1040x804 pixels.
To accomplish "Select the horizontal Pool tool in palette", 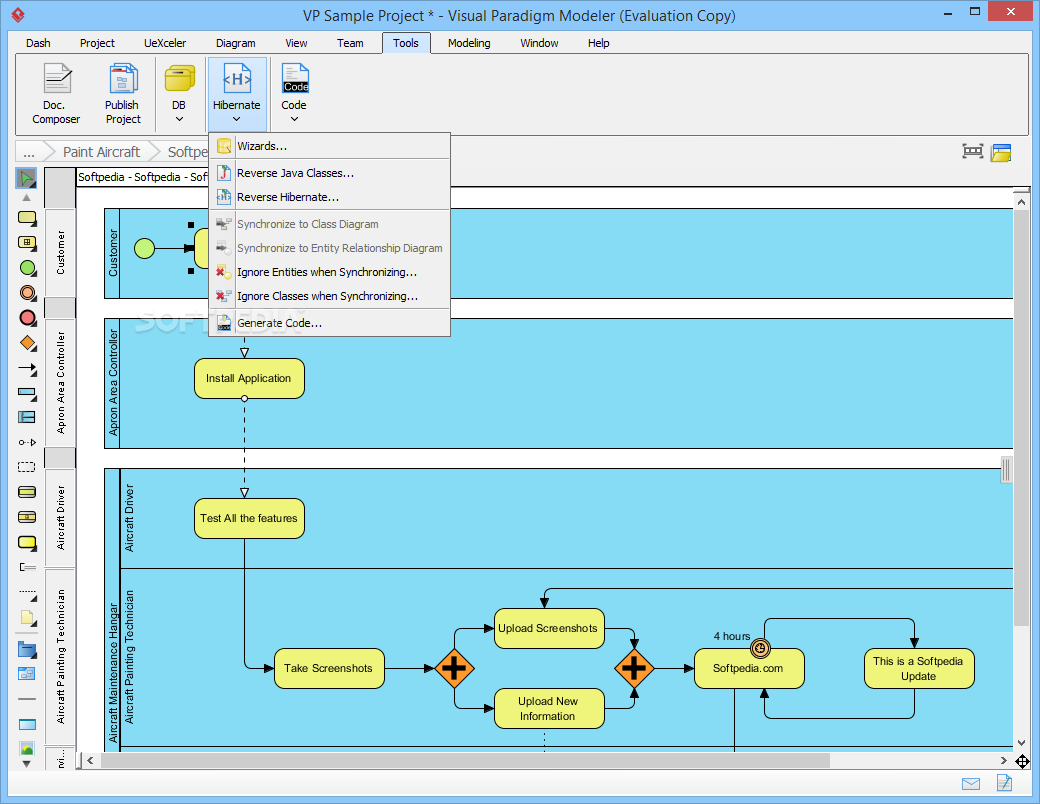I will tap(27, 393).
